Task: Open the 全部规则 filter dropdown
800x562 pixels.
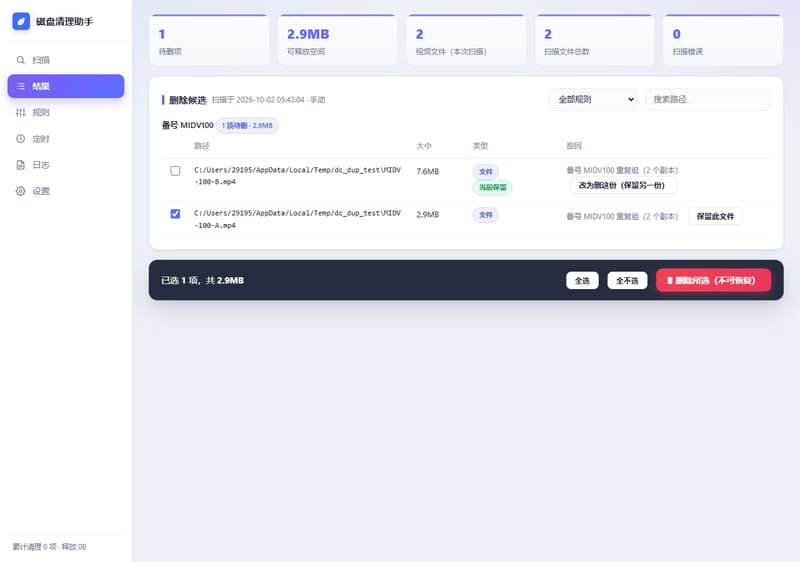Action: [x=592, y=99]
